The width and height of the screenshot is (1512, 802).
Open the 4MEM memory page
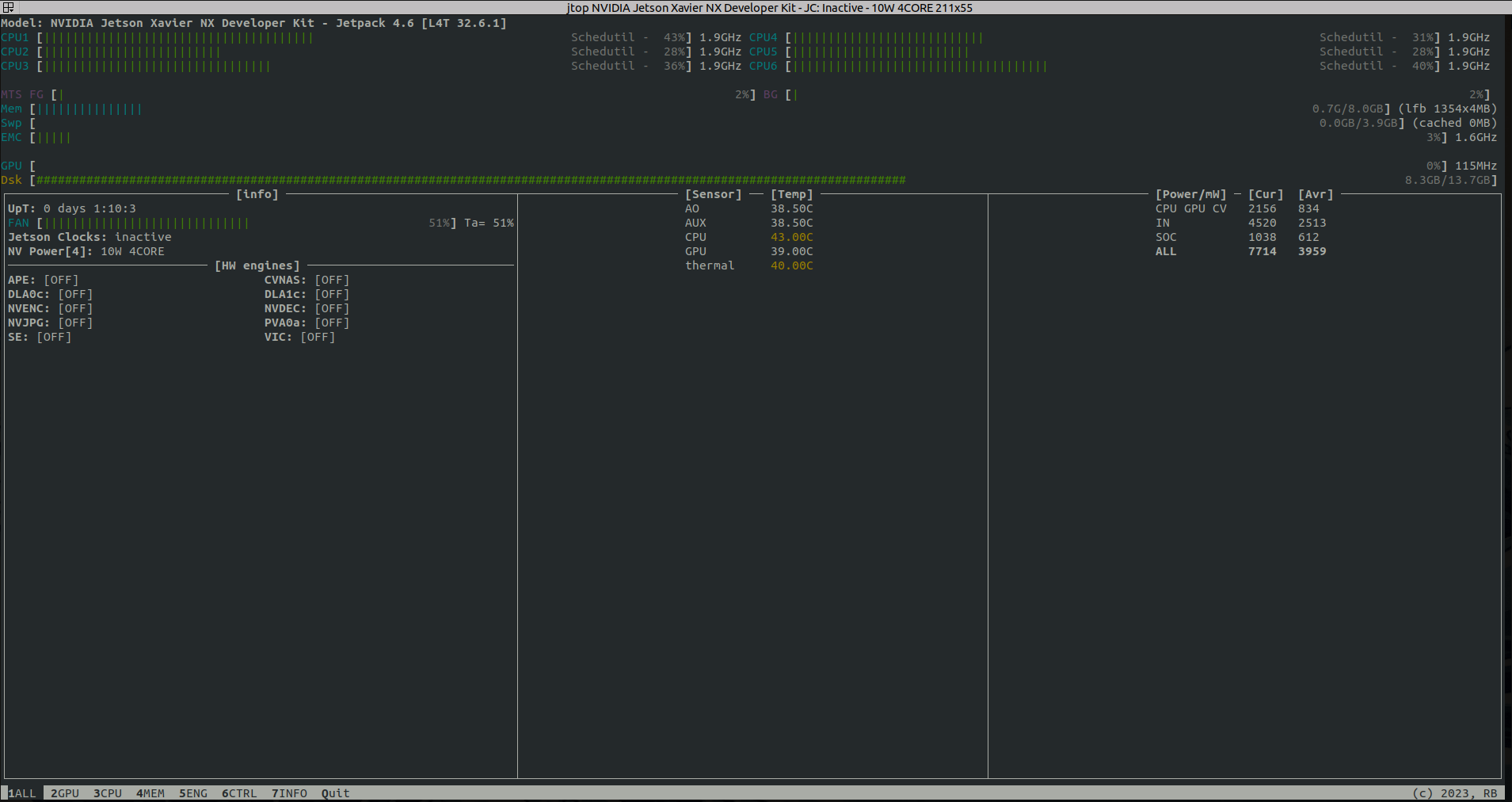tap(150, 792)
